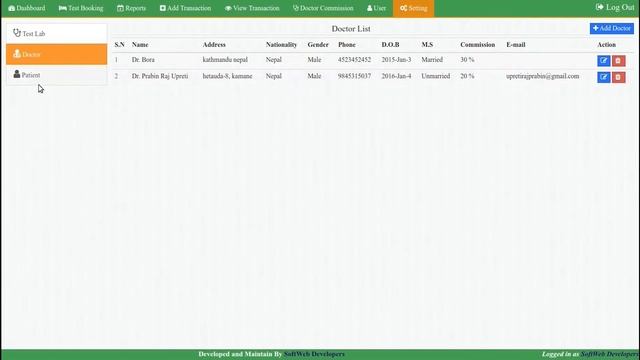This screenshot has height=360, width=640.
Task: Edit the Dr. Bora record
Action: click(x=603, y=61)
